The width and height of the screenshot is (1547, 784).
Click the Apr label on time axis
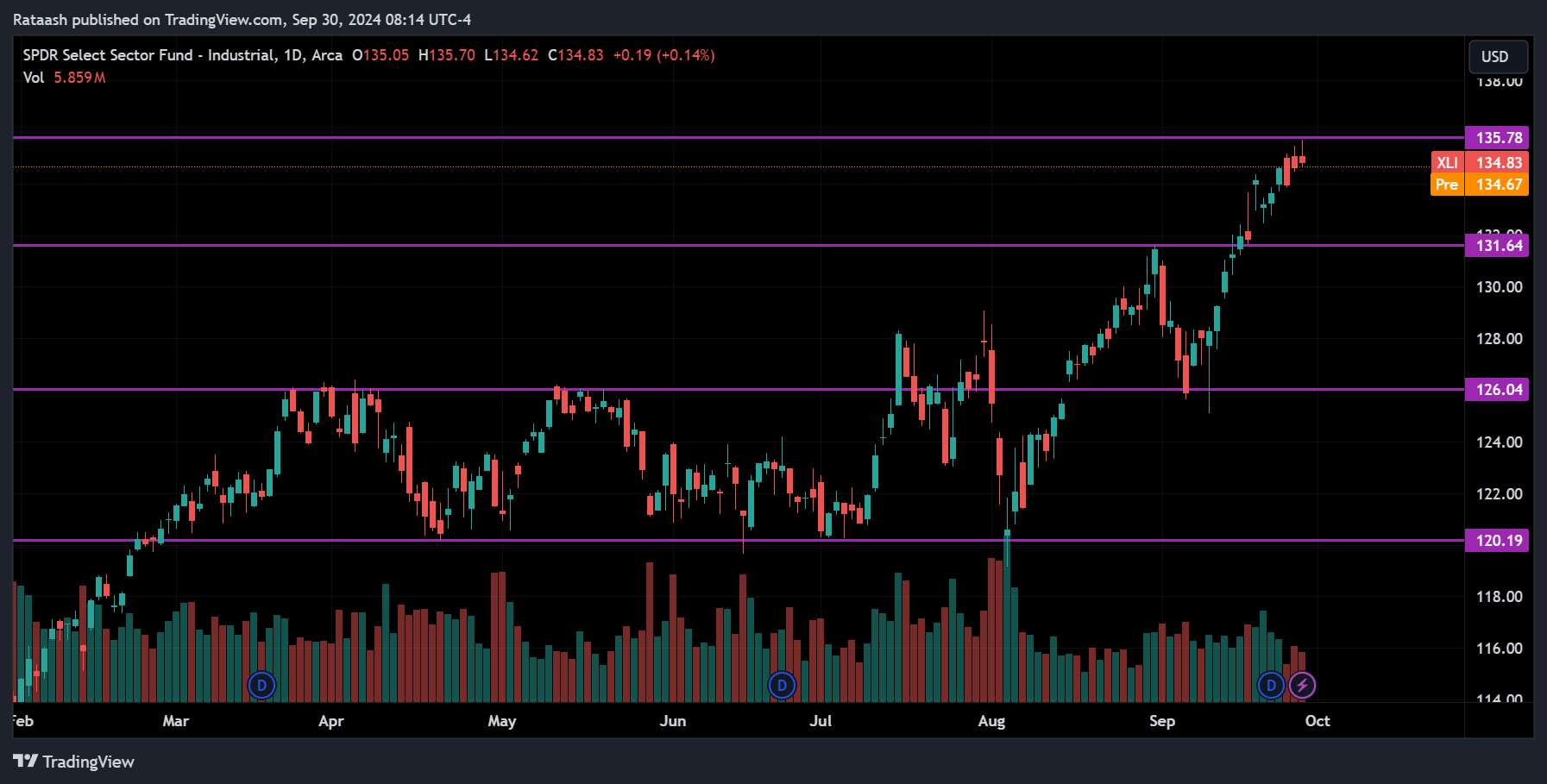331,721
